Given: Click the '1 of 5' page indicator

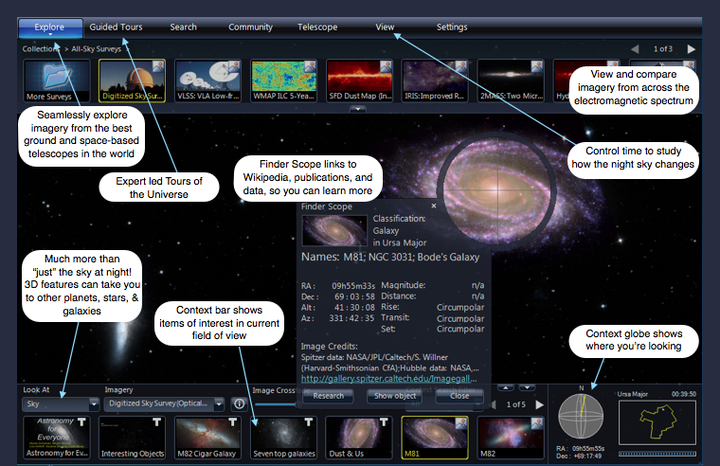Looking at the screenshot, I should (x=516, y=404).
